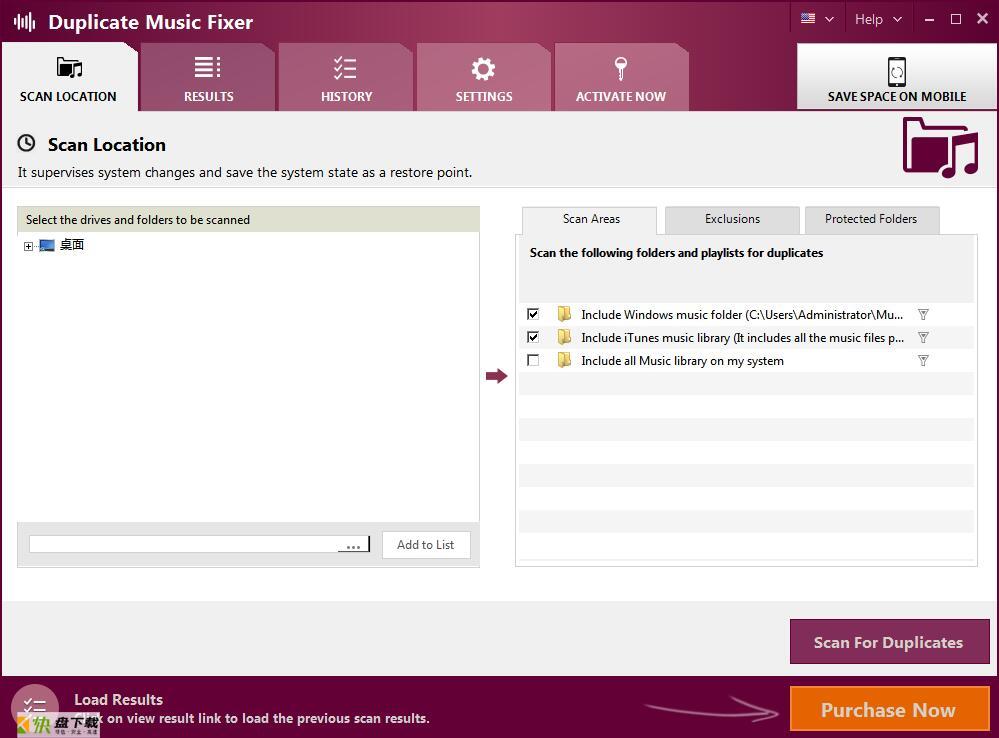Click the large music folder graphic

click(x=940, y=147)
